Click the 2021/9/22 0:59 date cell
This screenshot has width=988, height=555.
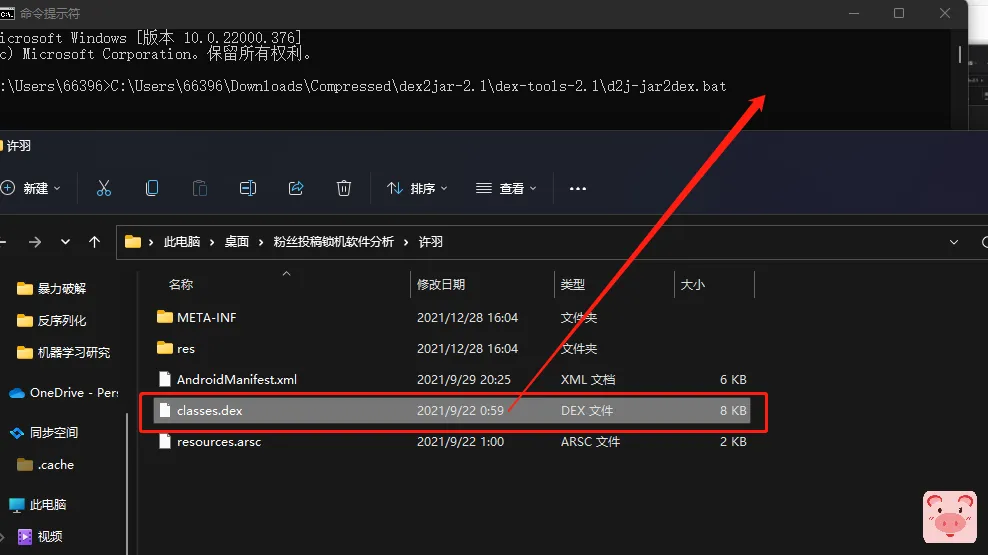460,411
